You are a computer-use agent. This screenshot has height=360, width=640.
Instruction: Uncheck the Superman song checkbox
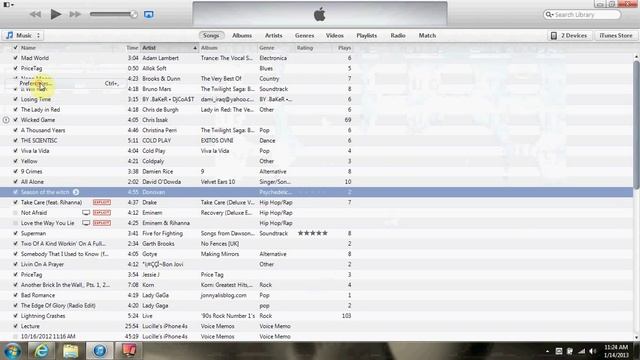coord(16,233)
